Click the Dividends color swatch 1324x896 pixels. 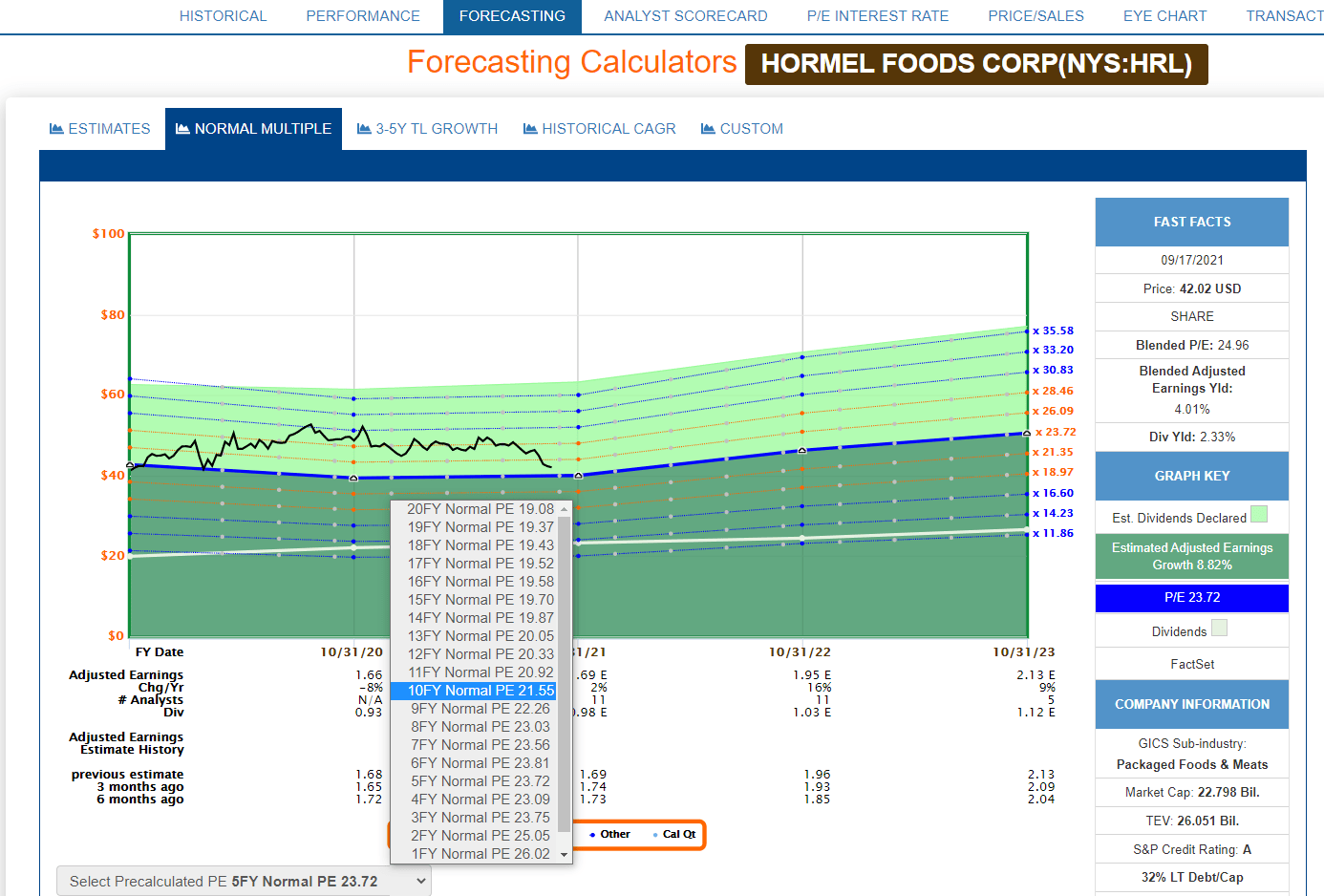pos(1219,628)
